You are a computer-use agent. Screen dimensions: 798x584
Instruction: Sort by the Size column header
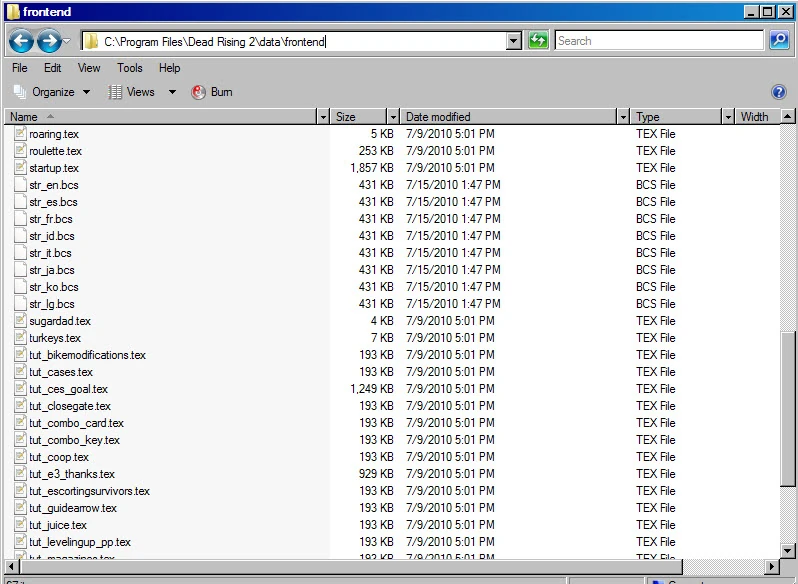point(359,117)
